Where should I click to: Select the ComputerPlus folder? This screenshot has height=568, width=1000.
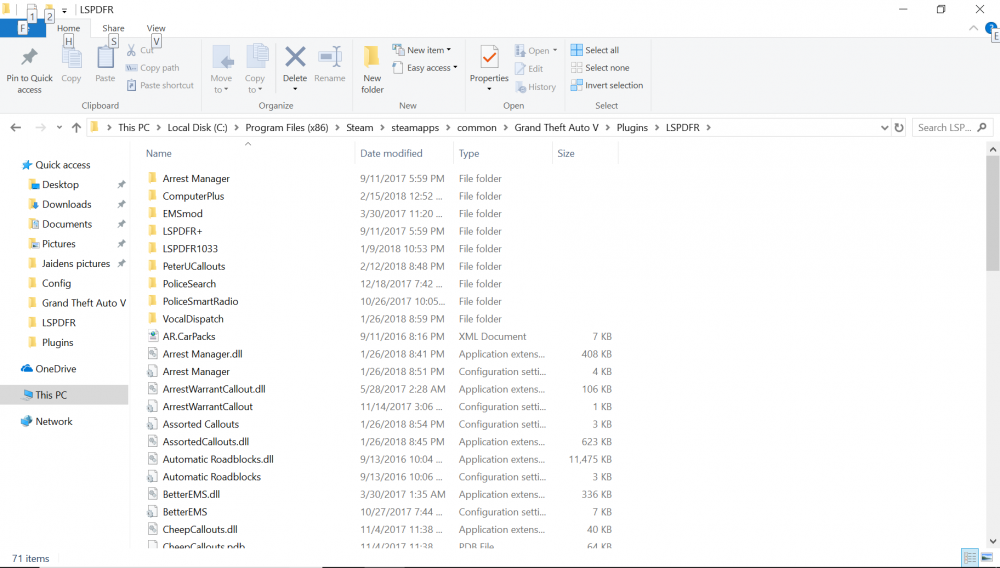[193, 196]
